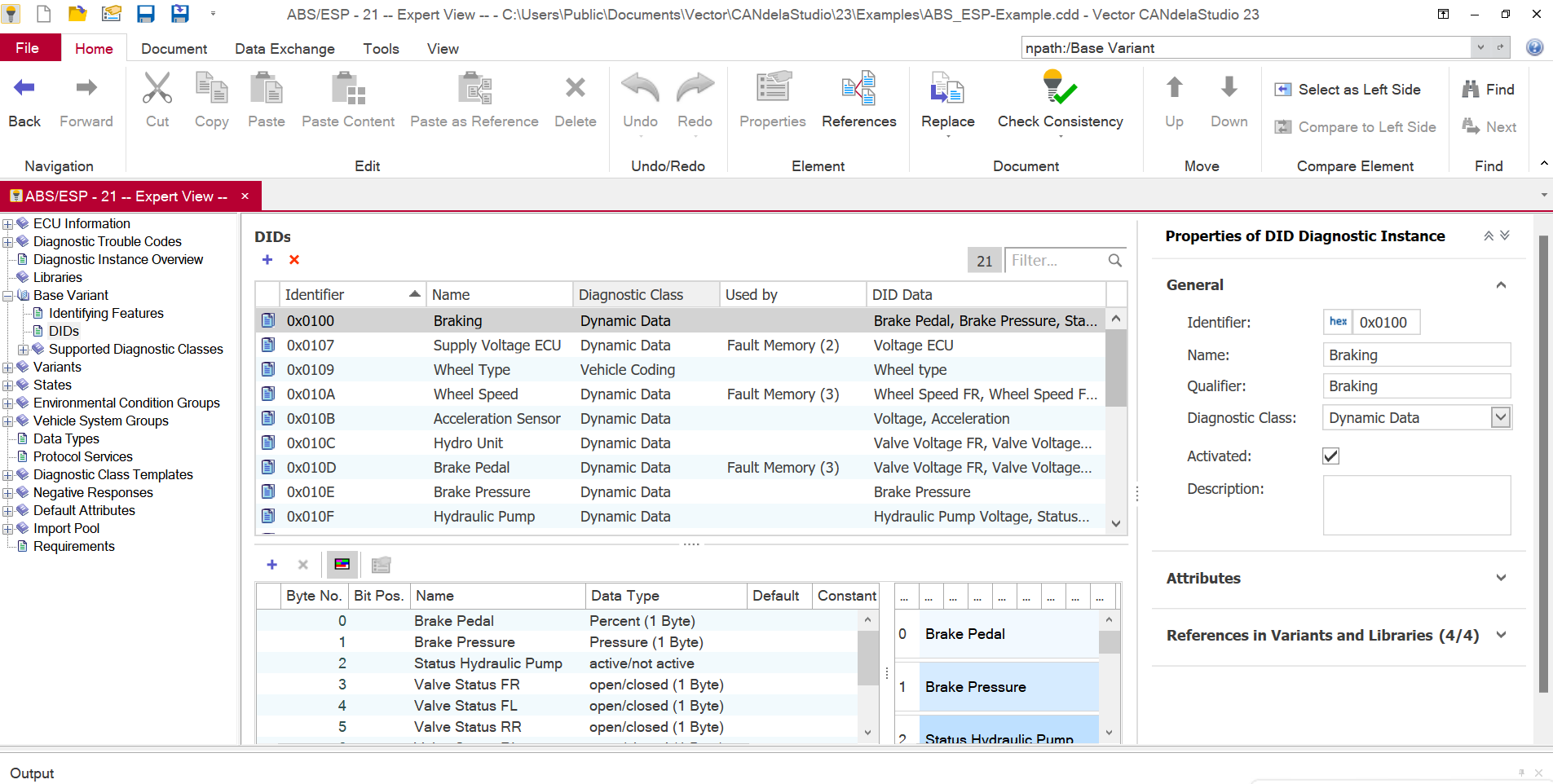
Task: Collapse the General properties section
Action: tap(1501, 284)
